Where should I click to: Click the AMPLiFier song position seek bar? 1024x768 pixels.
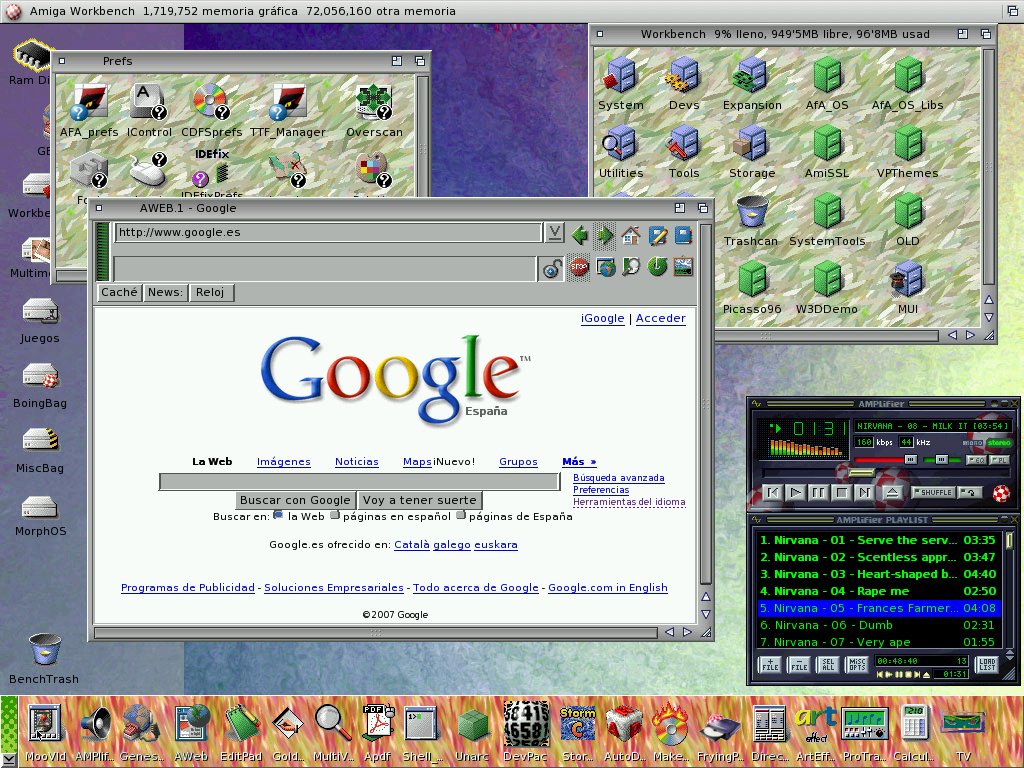tap(886, 473)
